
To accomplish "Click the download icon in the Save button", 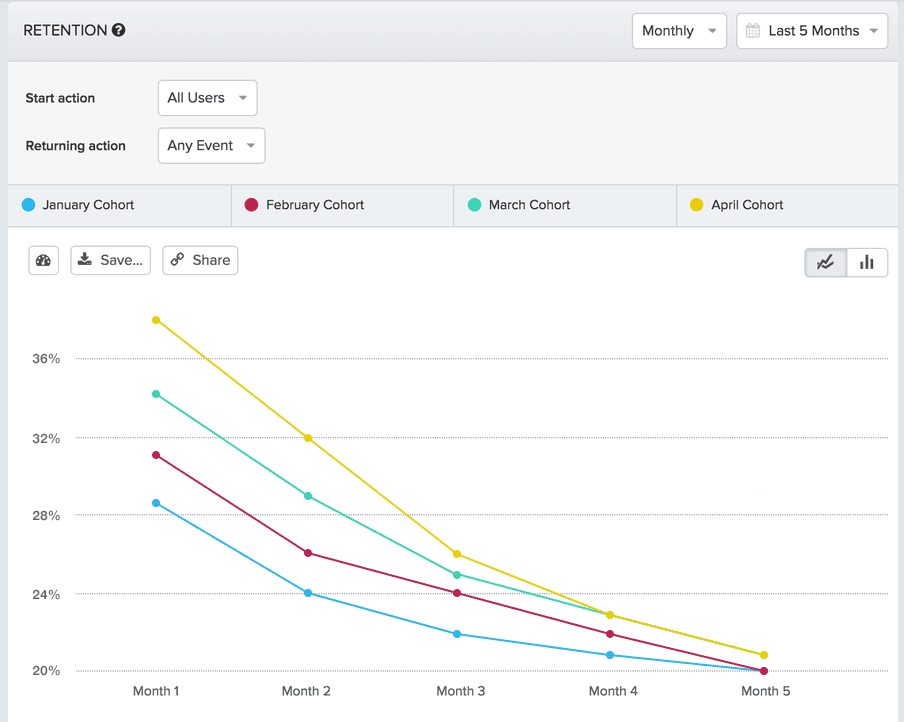I will [85, 260].
